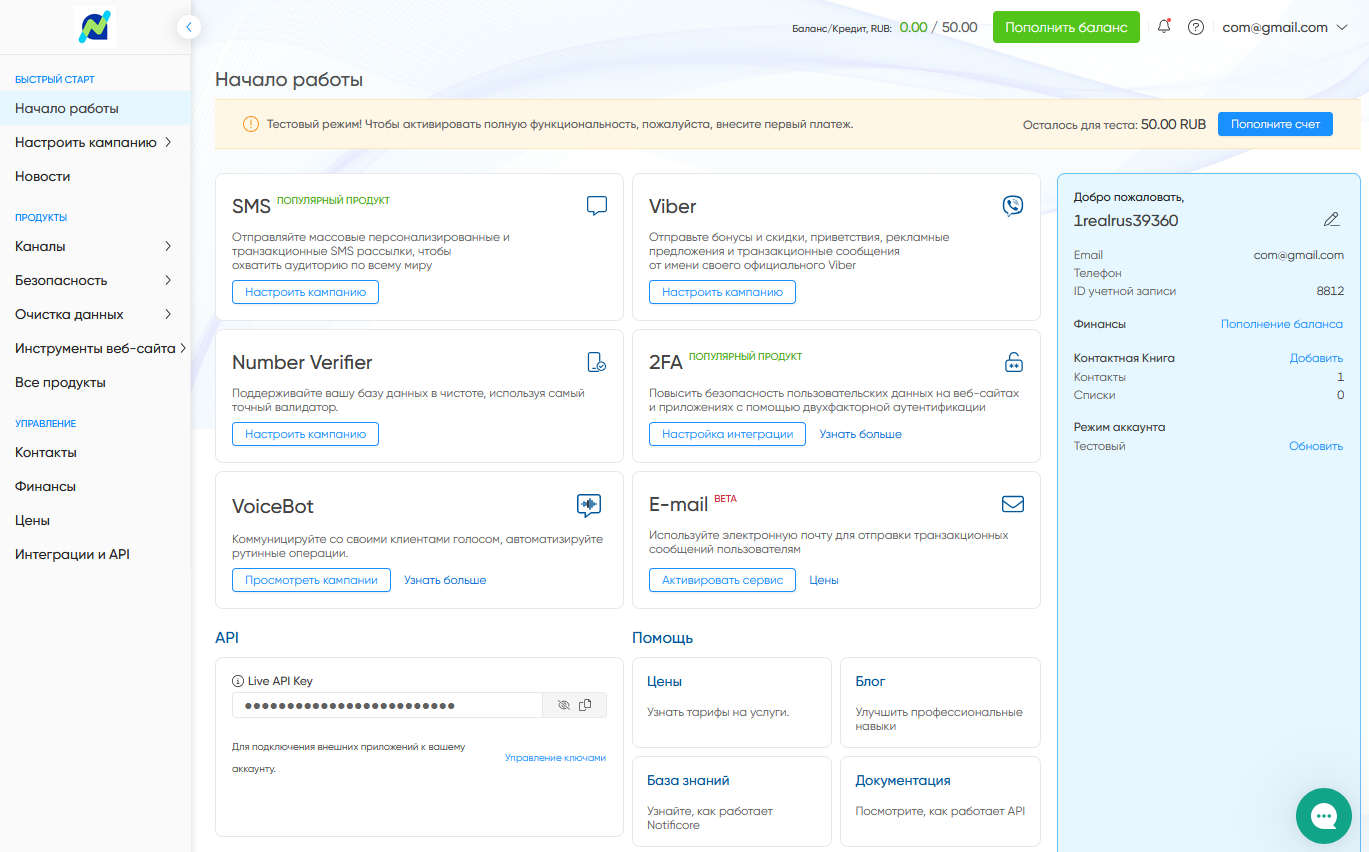This screenshot has height=852, width=1369.
Task: Click the Number Verifier phone icon
Action: click(x=597, y=362)
